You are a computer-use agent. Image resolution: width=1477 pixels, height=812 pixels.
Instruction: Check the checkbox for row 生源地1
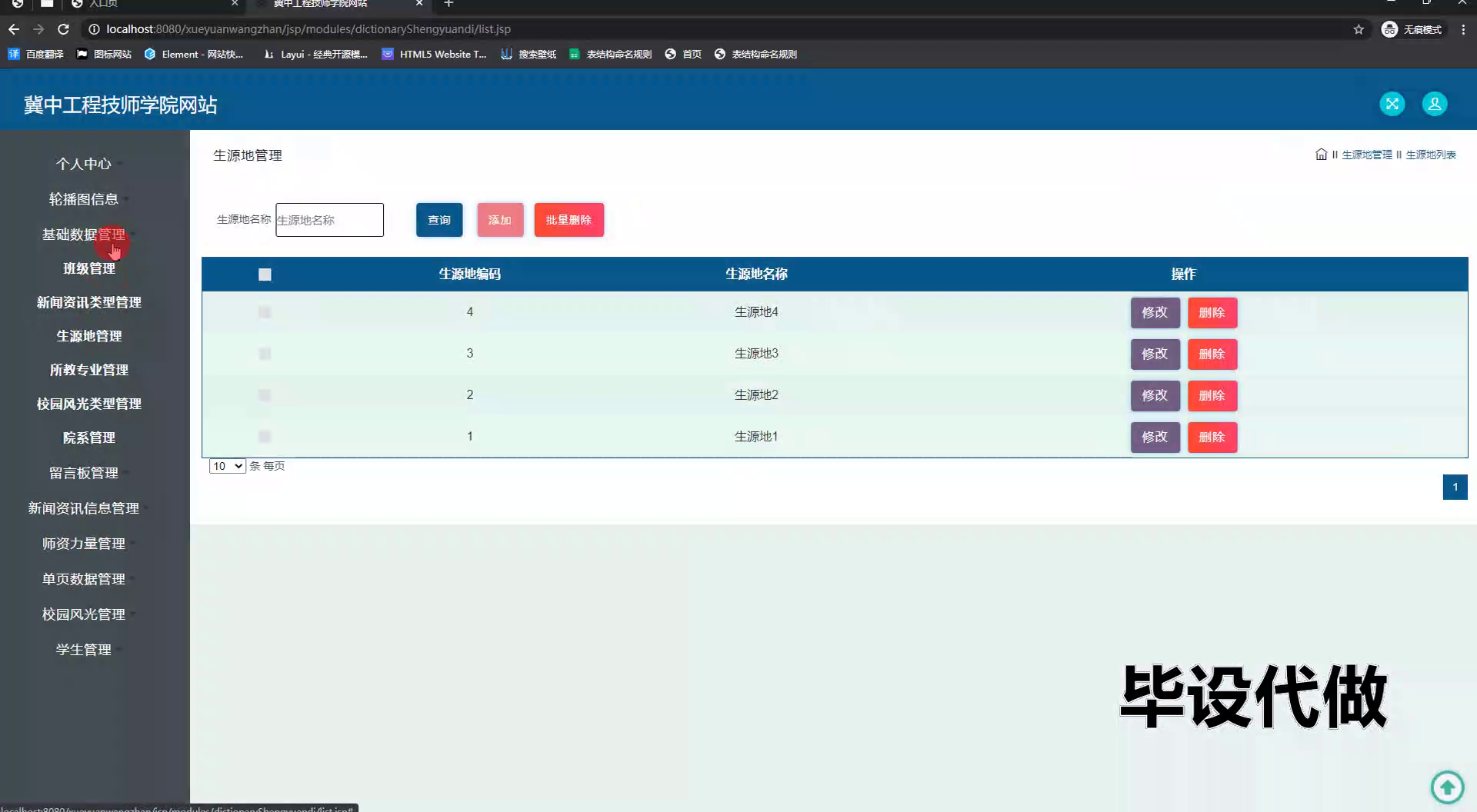pyautogui.click(x=265, y=437)
